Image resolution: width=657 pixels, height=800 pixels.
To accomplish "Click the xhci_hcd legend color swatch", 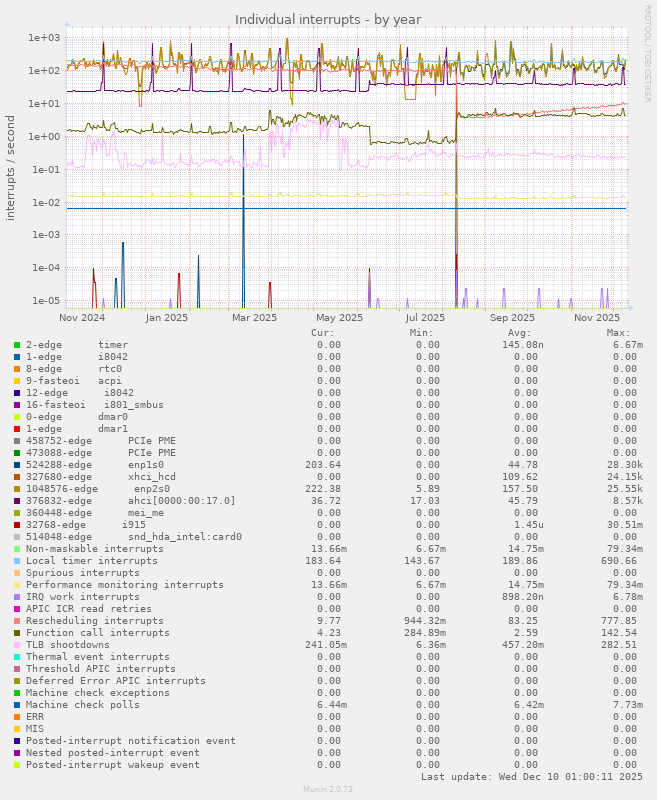I will pos(17,476).
